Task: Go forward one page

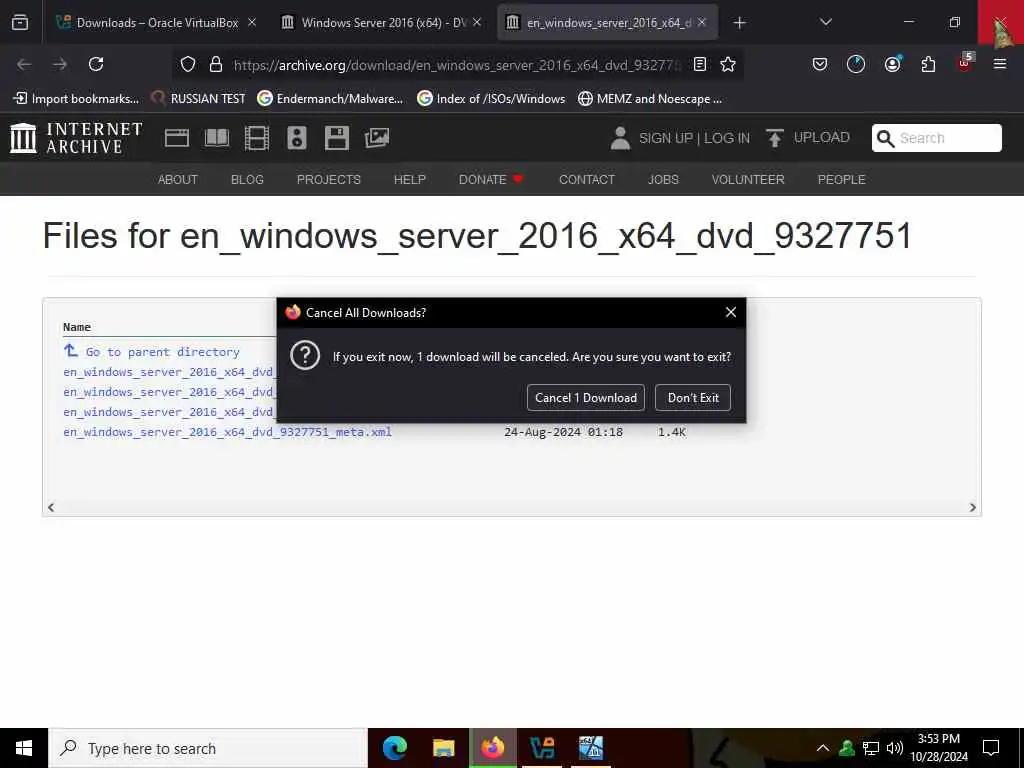Action: pos(60,64)
